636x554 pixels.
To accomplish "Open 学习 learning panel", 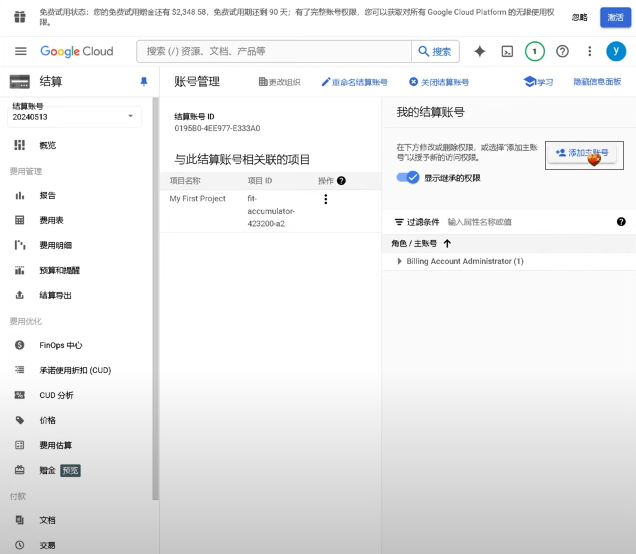I will (x=538, y=82).
